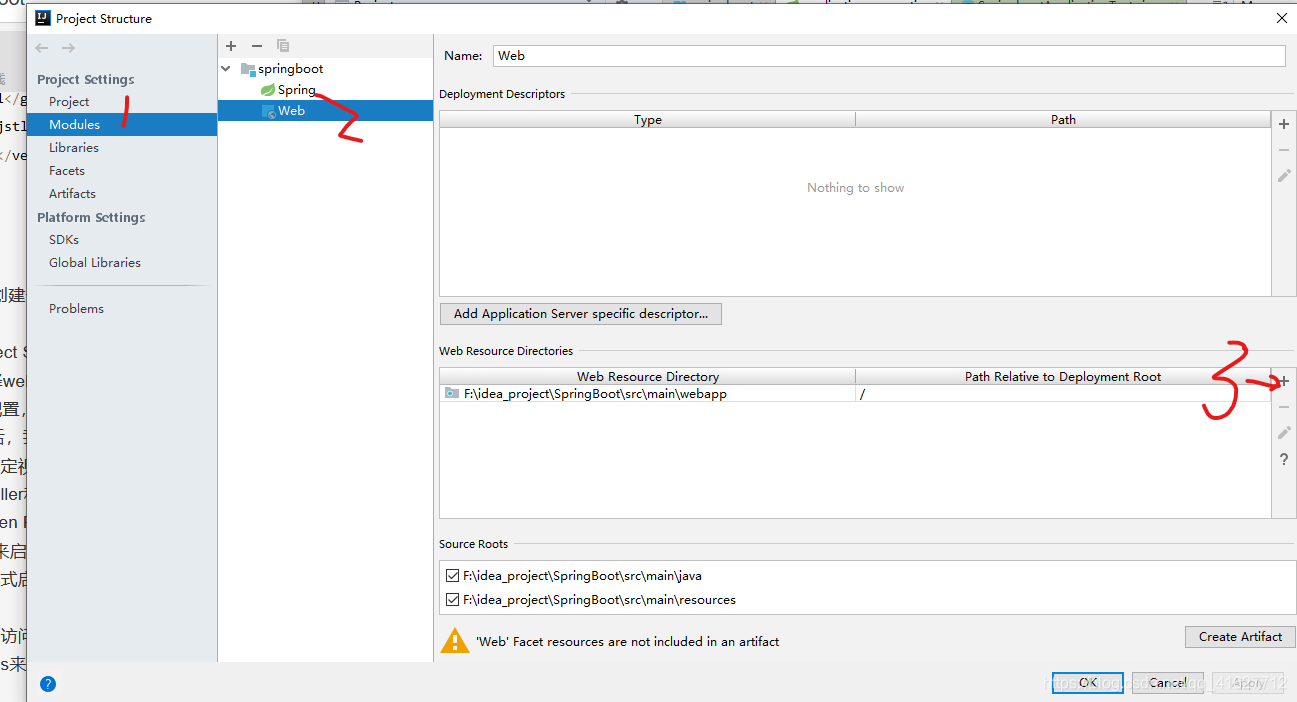This screenshot has width=1297, height=702.
Task: Select the springboot module row
Action: [x=325, y=69]
